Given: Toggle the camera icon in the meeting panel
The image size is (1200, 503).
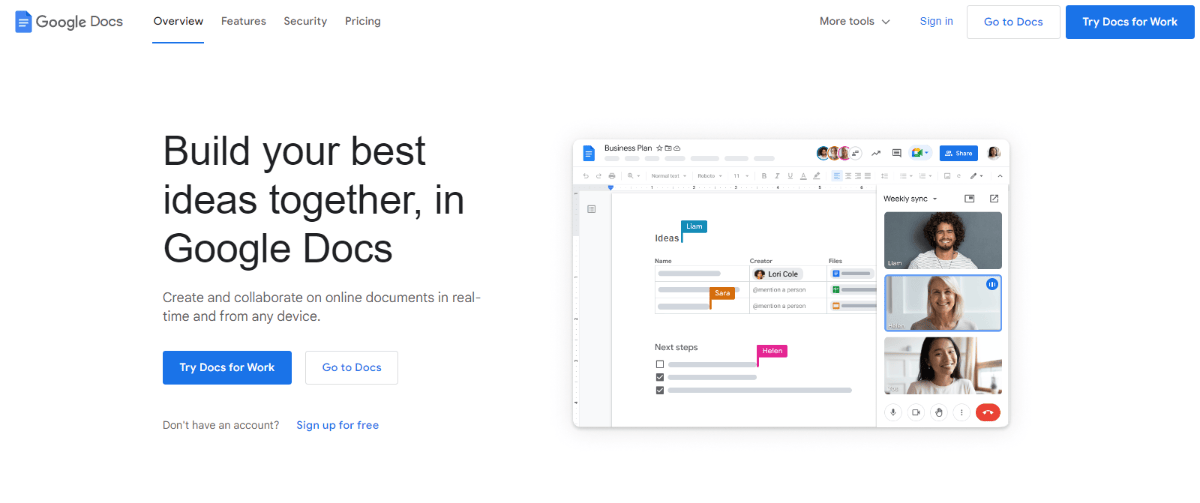Looking at the screenshot, I should coord(915,412).
